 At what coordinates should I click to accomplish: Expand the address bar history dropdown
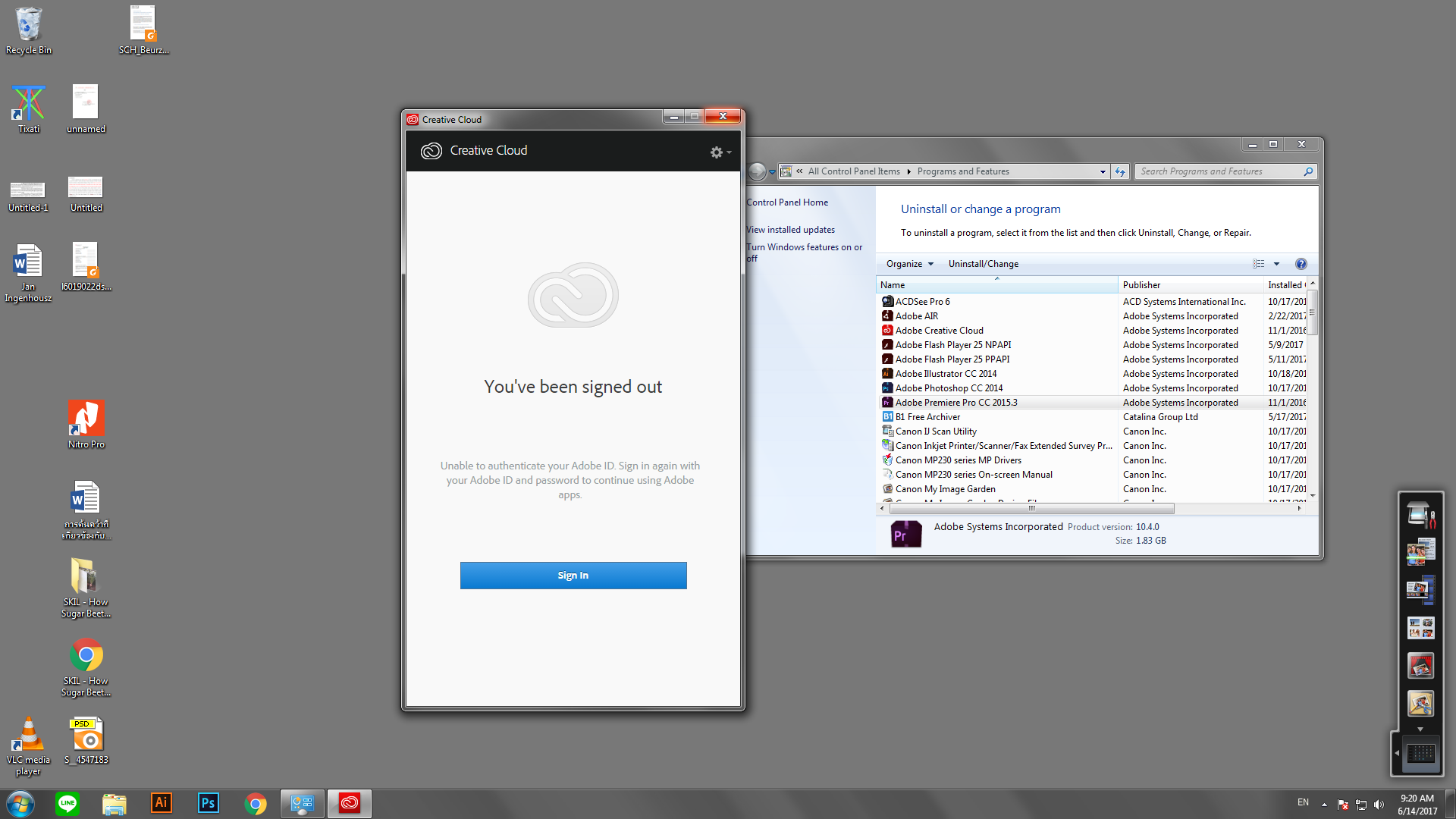tap(1102, 172)
